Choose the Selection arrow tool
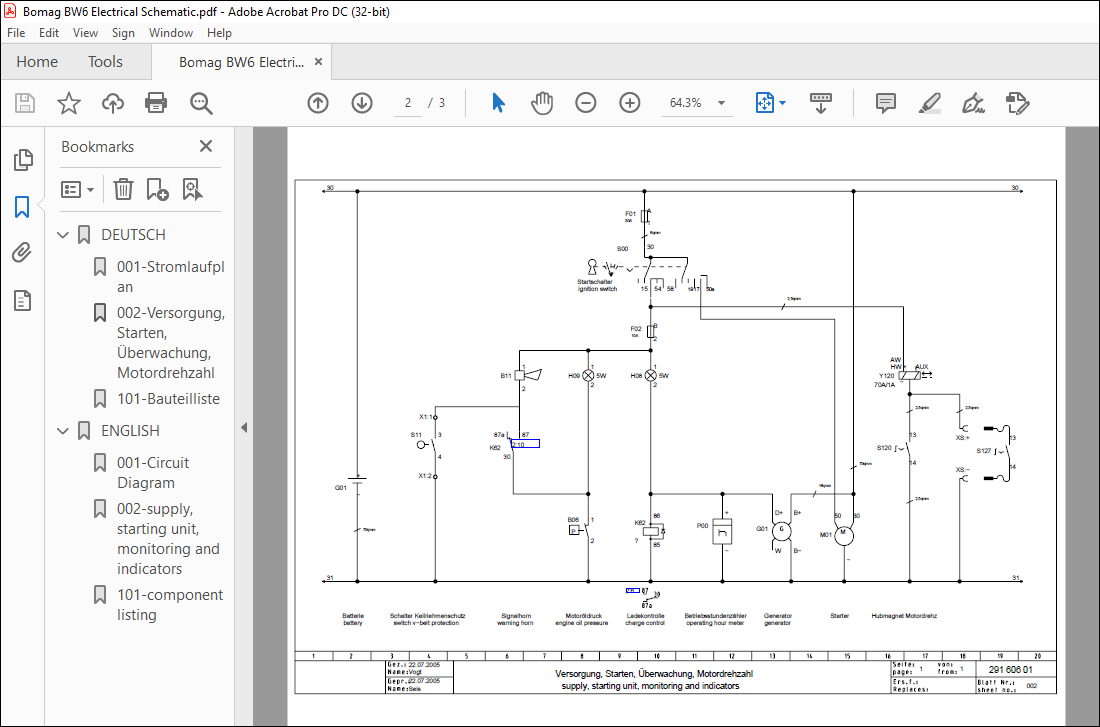The height and width of the screenshot is (727, 1100). (499, 103)
